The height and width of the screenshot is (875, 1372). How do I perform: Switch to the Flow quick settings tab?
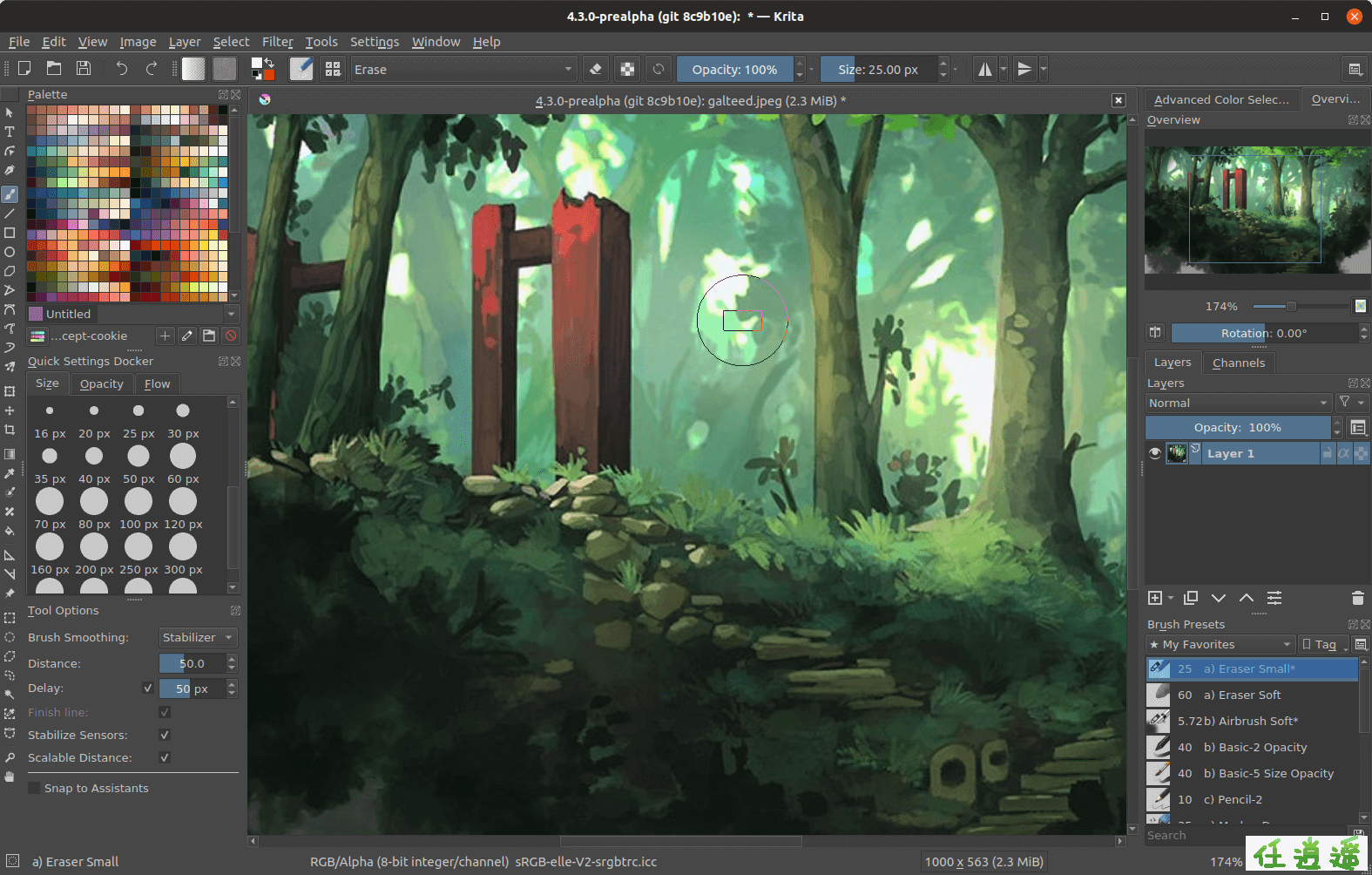pyautogui.click(x=157, y=384)
